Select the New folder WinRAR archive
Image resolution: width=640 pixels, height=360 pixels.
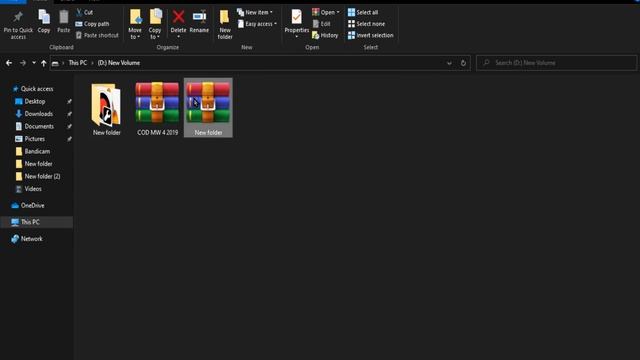point(208,108)
